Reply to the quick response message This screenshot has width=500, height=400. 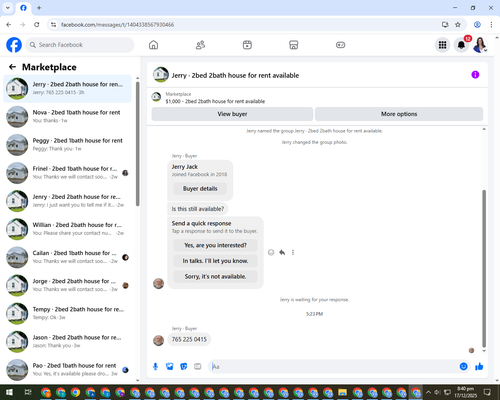(282, 252)
